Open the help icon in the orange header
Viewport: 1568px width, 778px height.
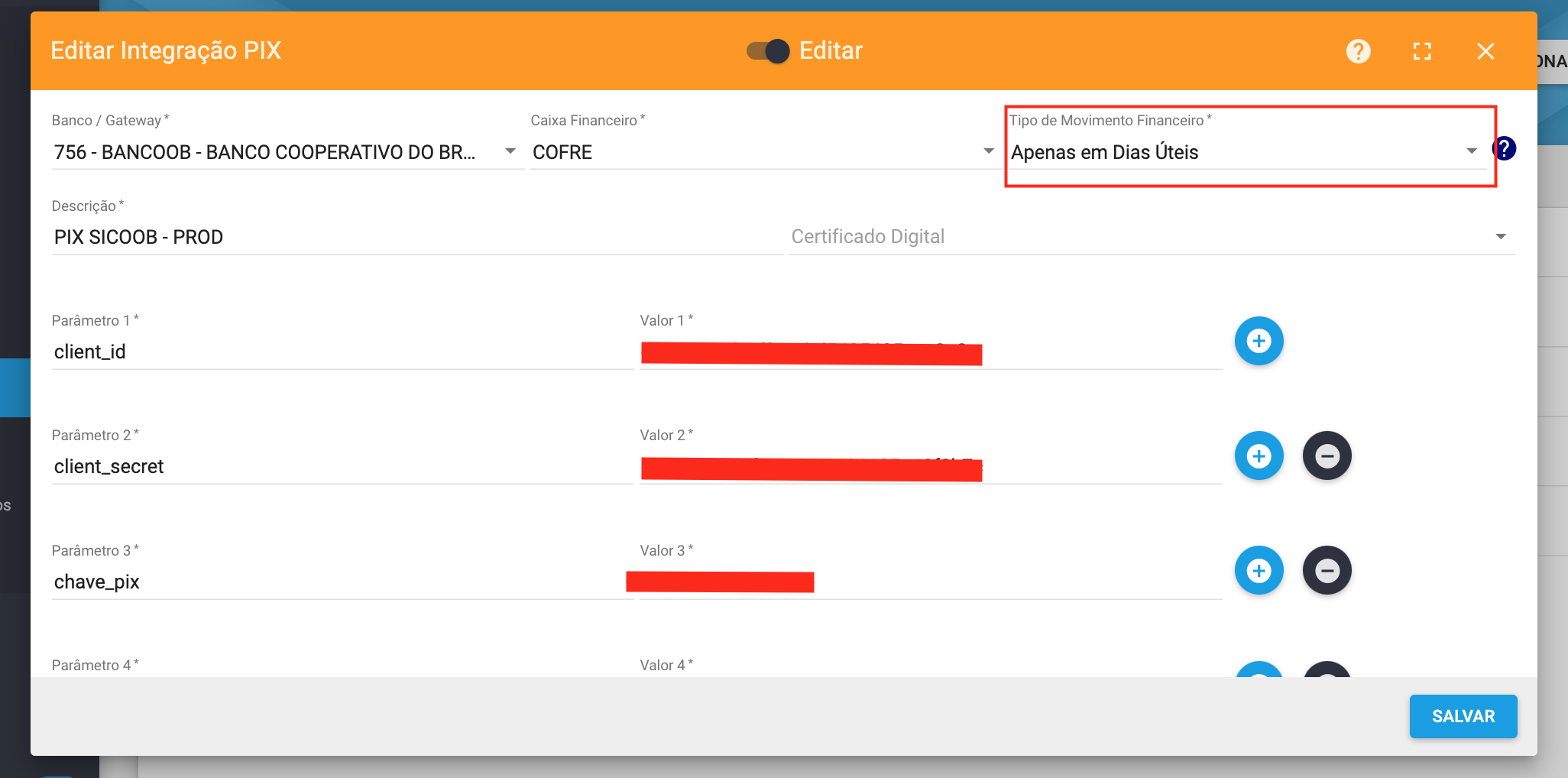tap(1358, 51)
